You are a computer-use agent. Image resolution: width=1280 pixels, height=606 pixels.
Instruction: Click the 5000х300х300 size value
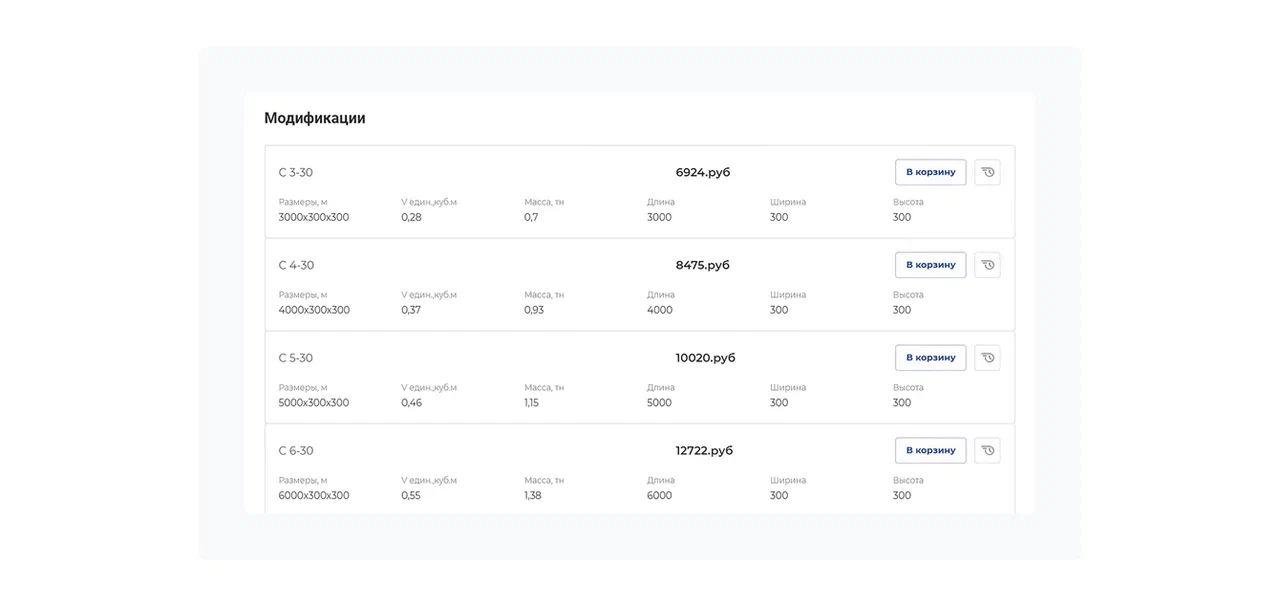click(314, 403)
